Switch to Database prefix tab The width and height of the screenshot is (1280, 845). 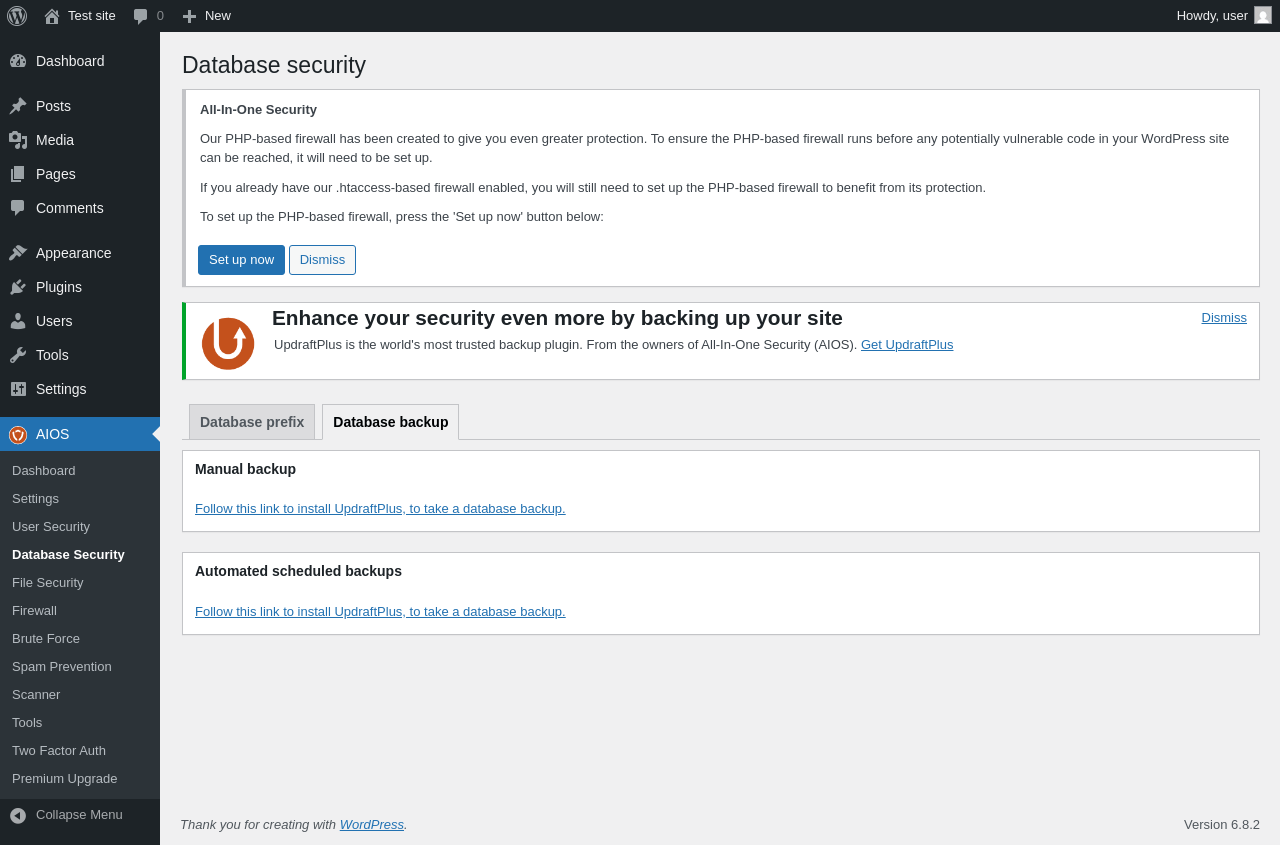click(x=252, y=422)
